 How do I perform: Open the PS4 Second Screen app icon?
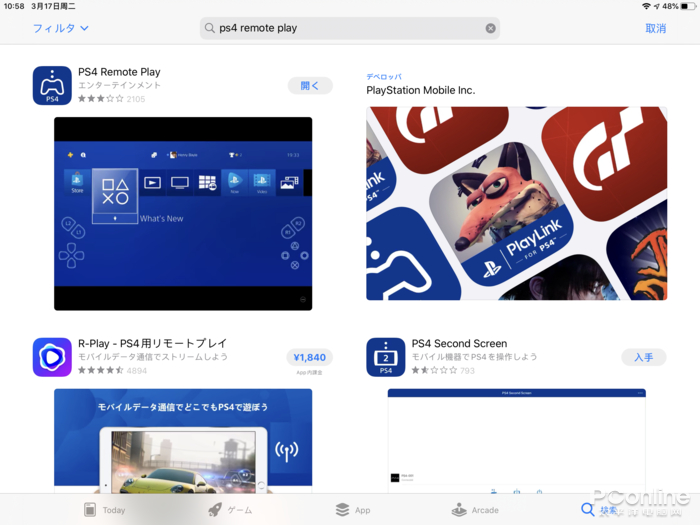pos(386,357)
